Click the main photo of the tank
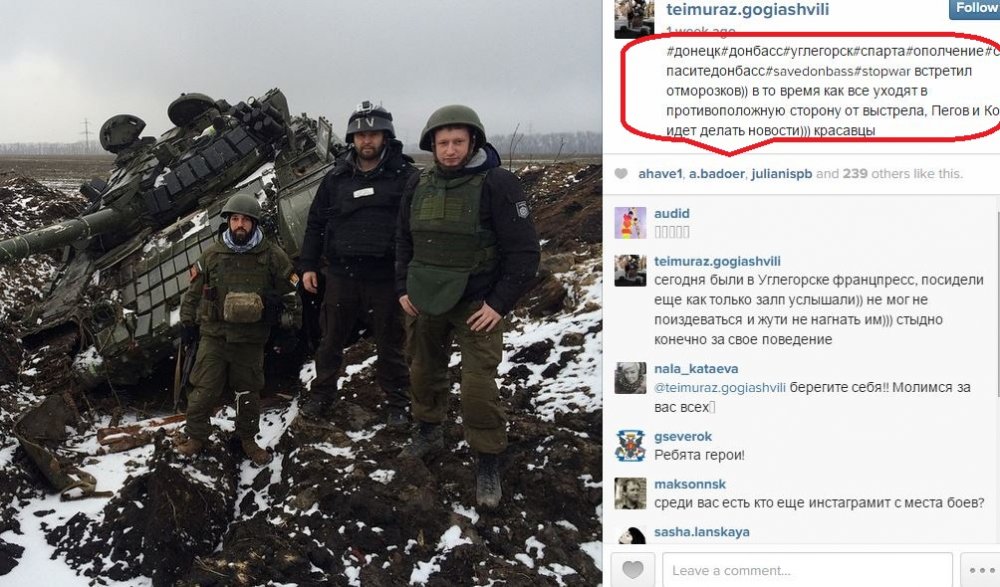Viewport: 1000px width, 587px height. [301, 294]
